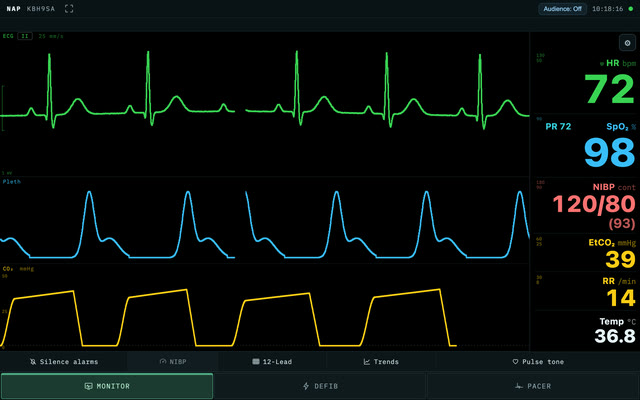Click the CO₂ mmHg waveform label
The width and height of the screenshot is (640, 400).
18,269
